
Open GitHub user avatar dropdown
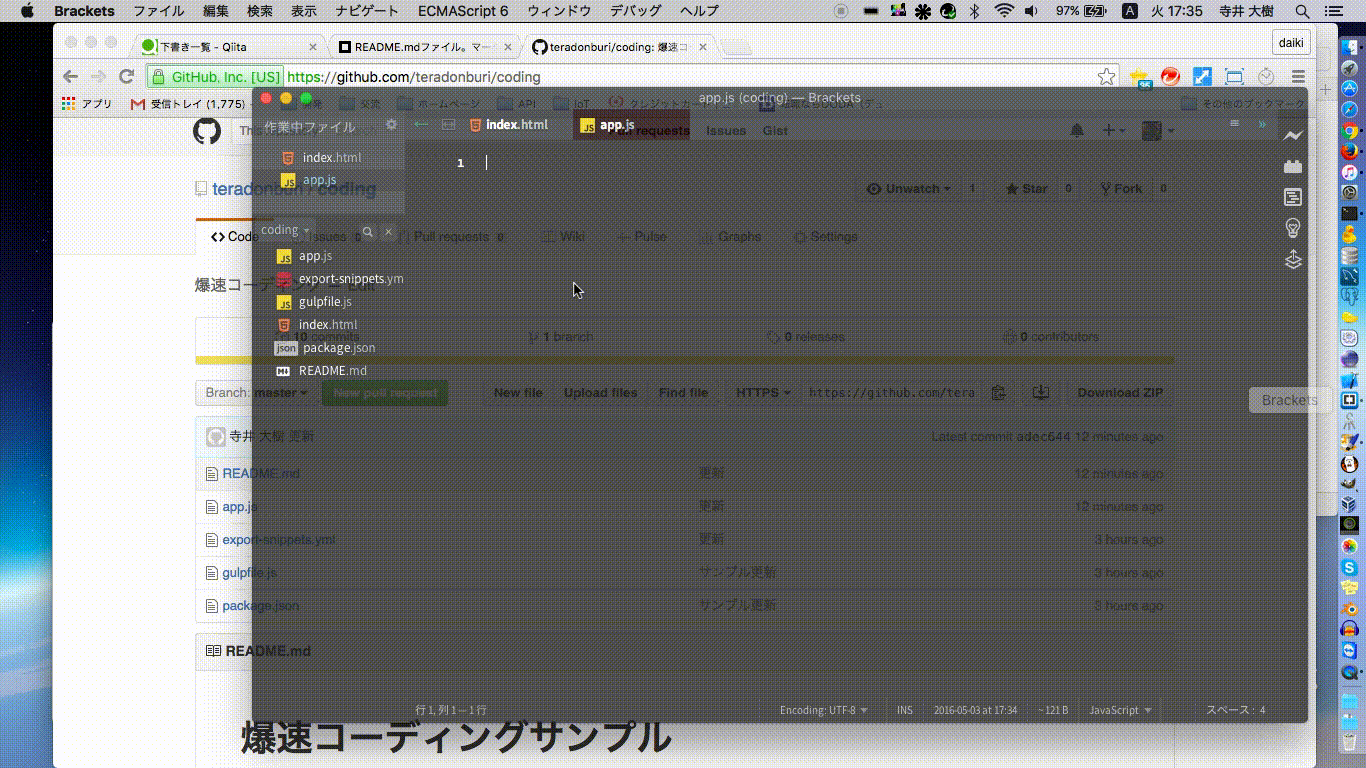[1158, 131]
